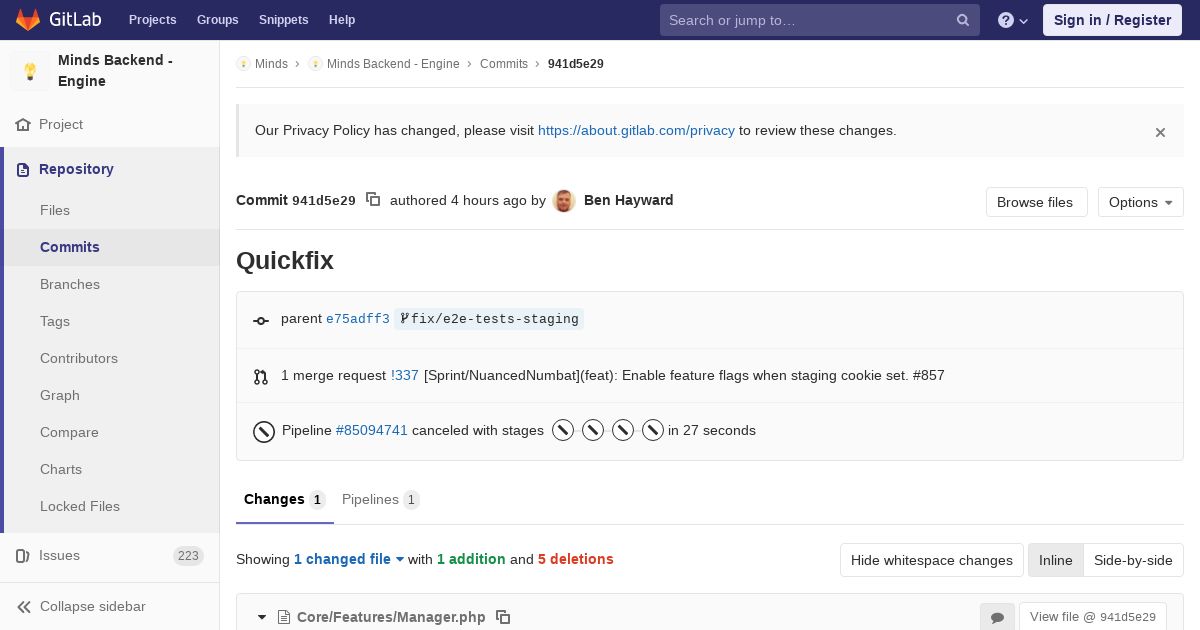Collapse the Manager.php file diff

262,617
